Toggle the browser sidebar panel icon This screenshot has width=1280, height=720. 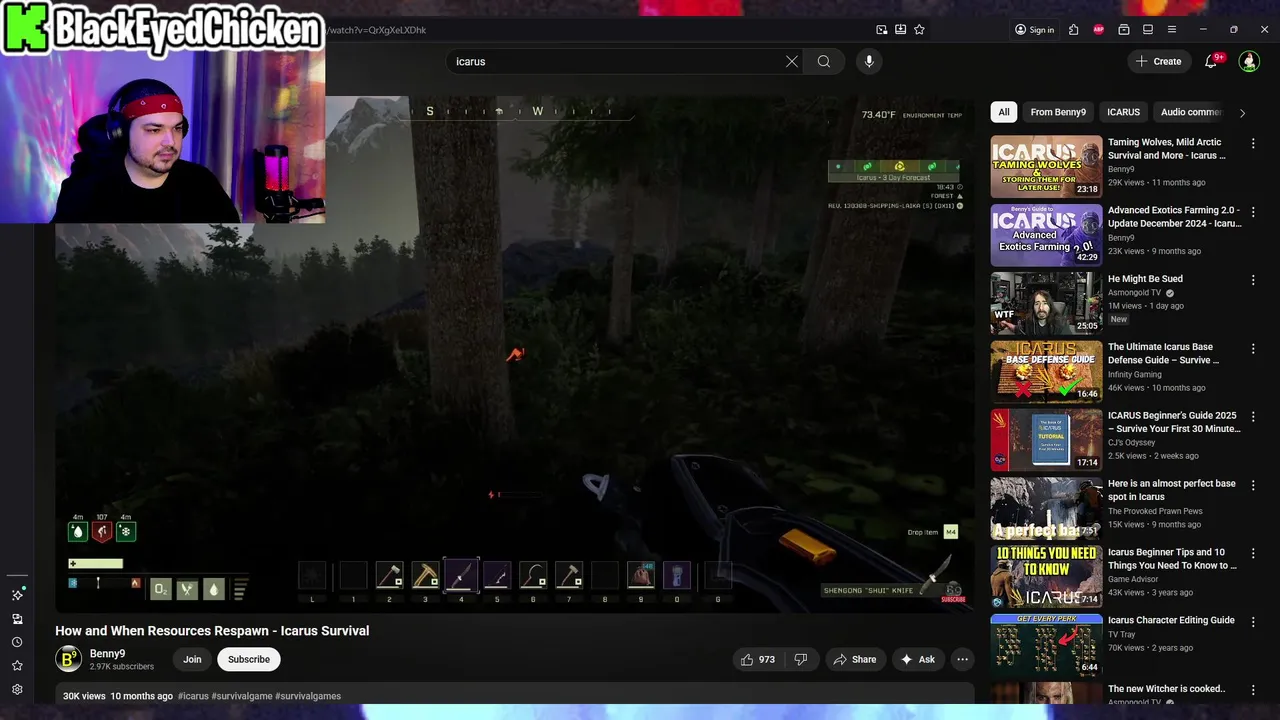tap(1148, 30)
